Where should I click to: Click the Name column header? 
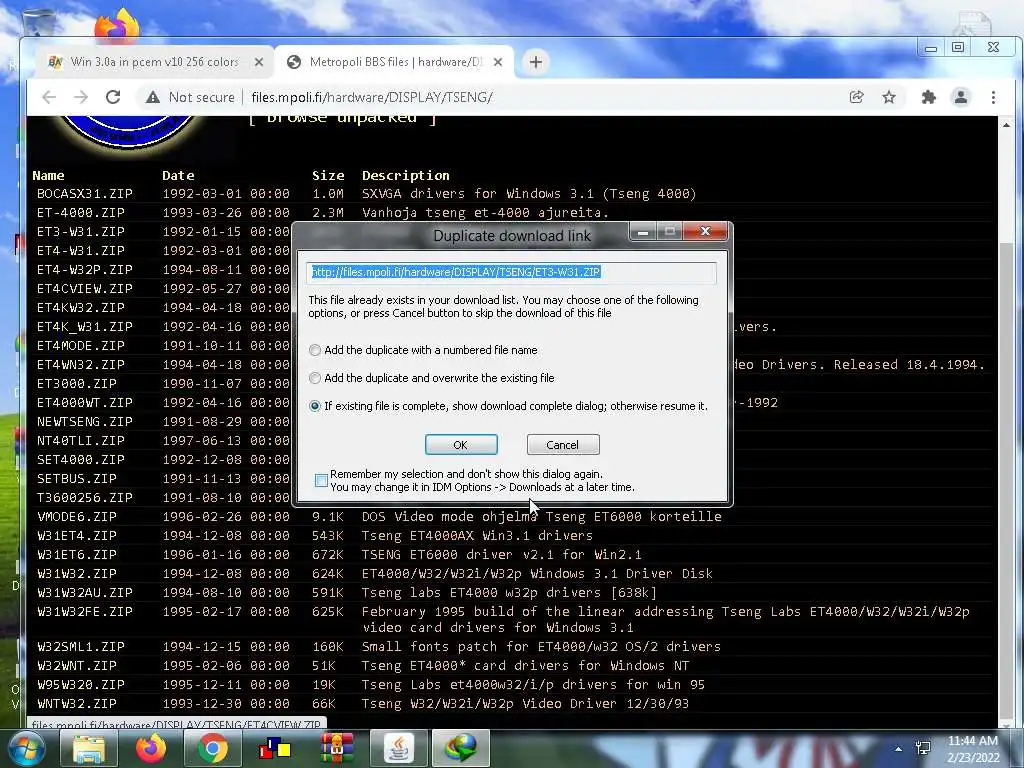pyautogui.click(x=48, y=176)
